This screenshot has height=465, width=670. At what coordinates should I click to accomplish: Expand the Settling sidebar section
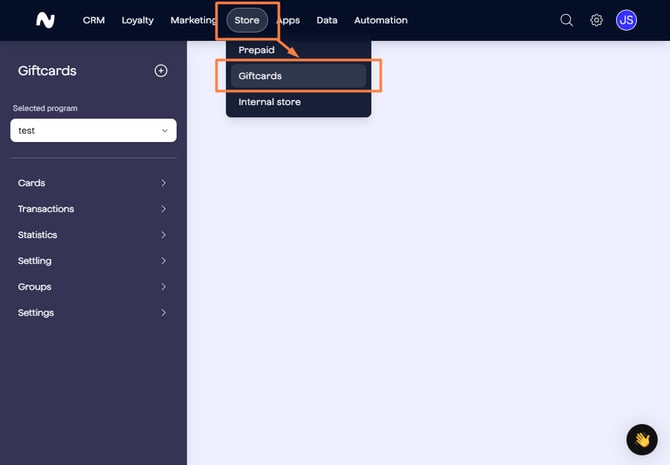pos(92,261)
